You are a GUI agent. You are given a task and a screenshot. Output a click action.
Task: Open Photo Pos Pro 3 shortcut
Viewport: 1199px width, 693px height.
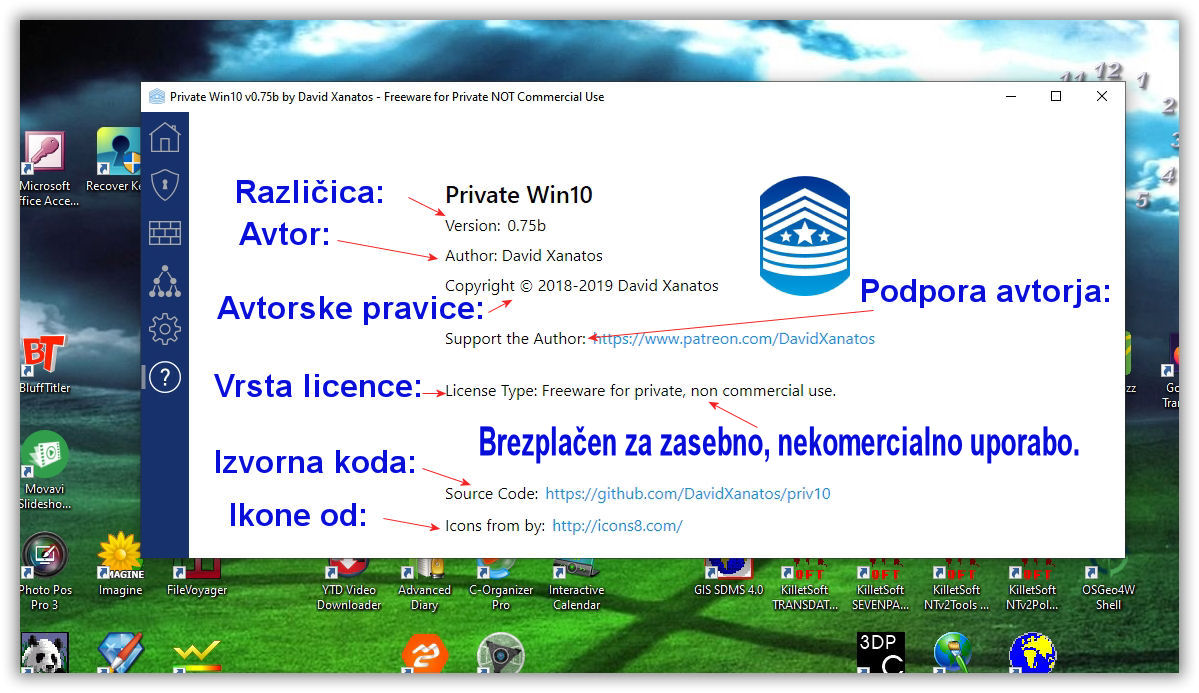click(x=45, y=571)
